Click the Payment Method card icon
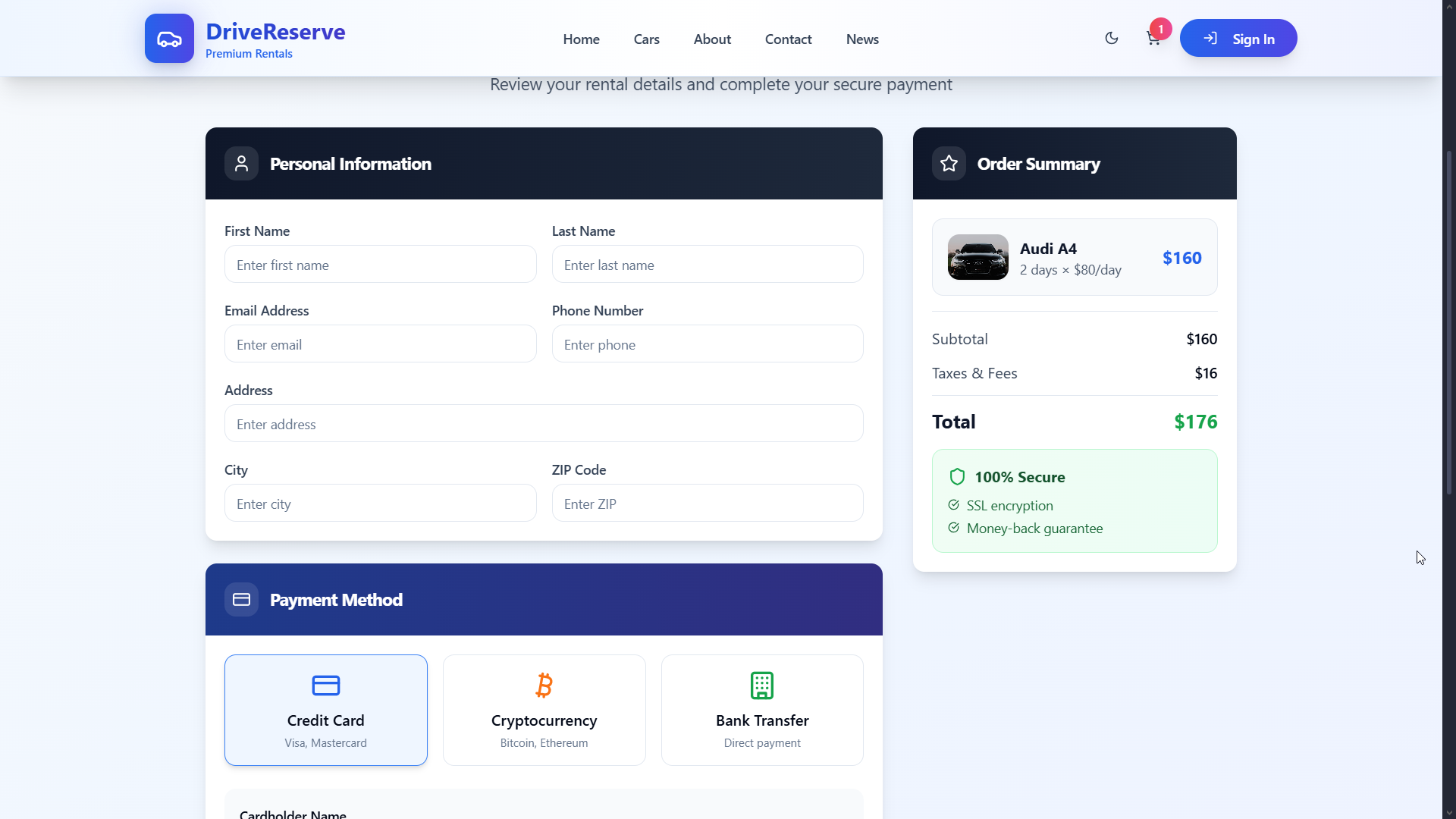The height and width of the screenshot is (819, 1456). point(241,600)
